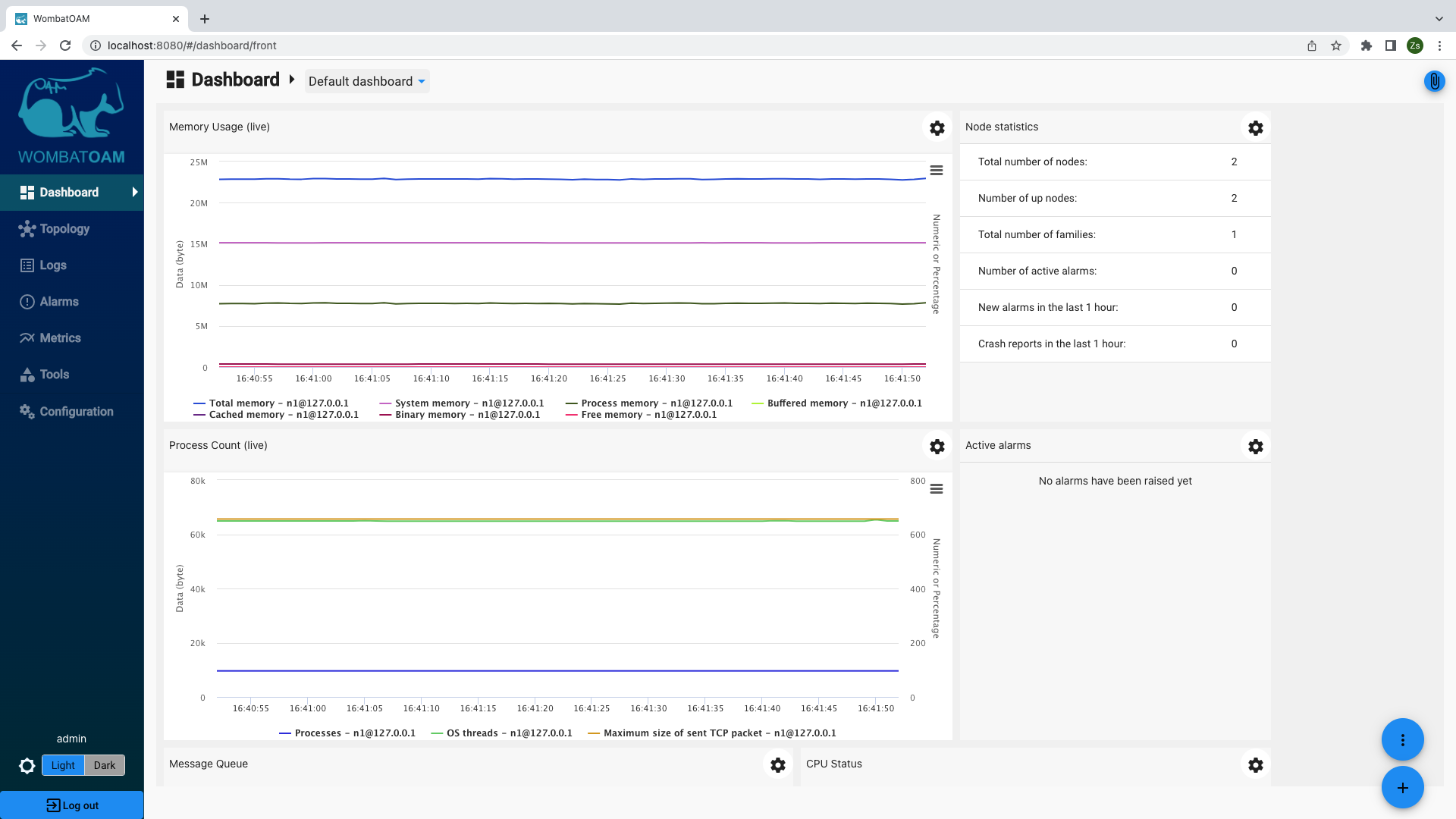The image size is (1456, 819).
Task: Open a new browser tab
Action: pyautogui.click(x=205, y=19)
